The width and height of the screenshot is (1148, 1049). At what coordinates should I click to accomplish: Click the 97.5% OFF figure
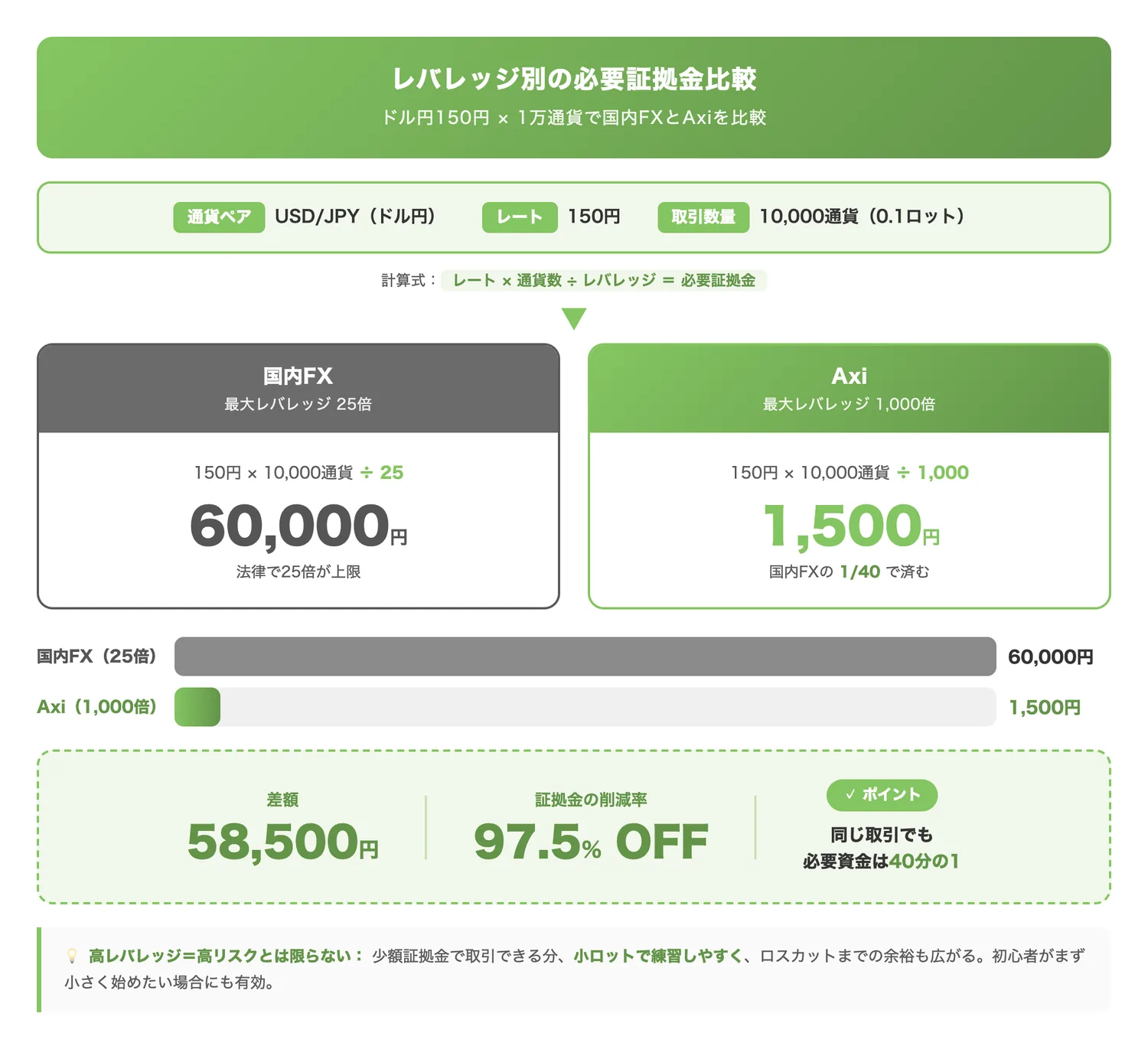coord(591,842)
